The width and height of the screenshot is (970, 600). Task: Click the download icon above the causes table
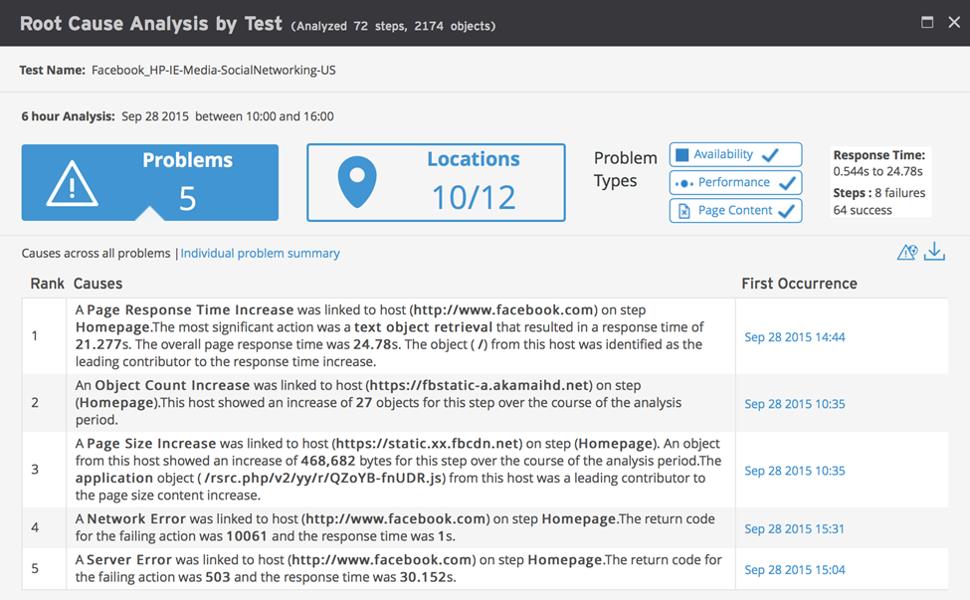934,252
